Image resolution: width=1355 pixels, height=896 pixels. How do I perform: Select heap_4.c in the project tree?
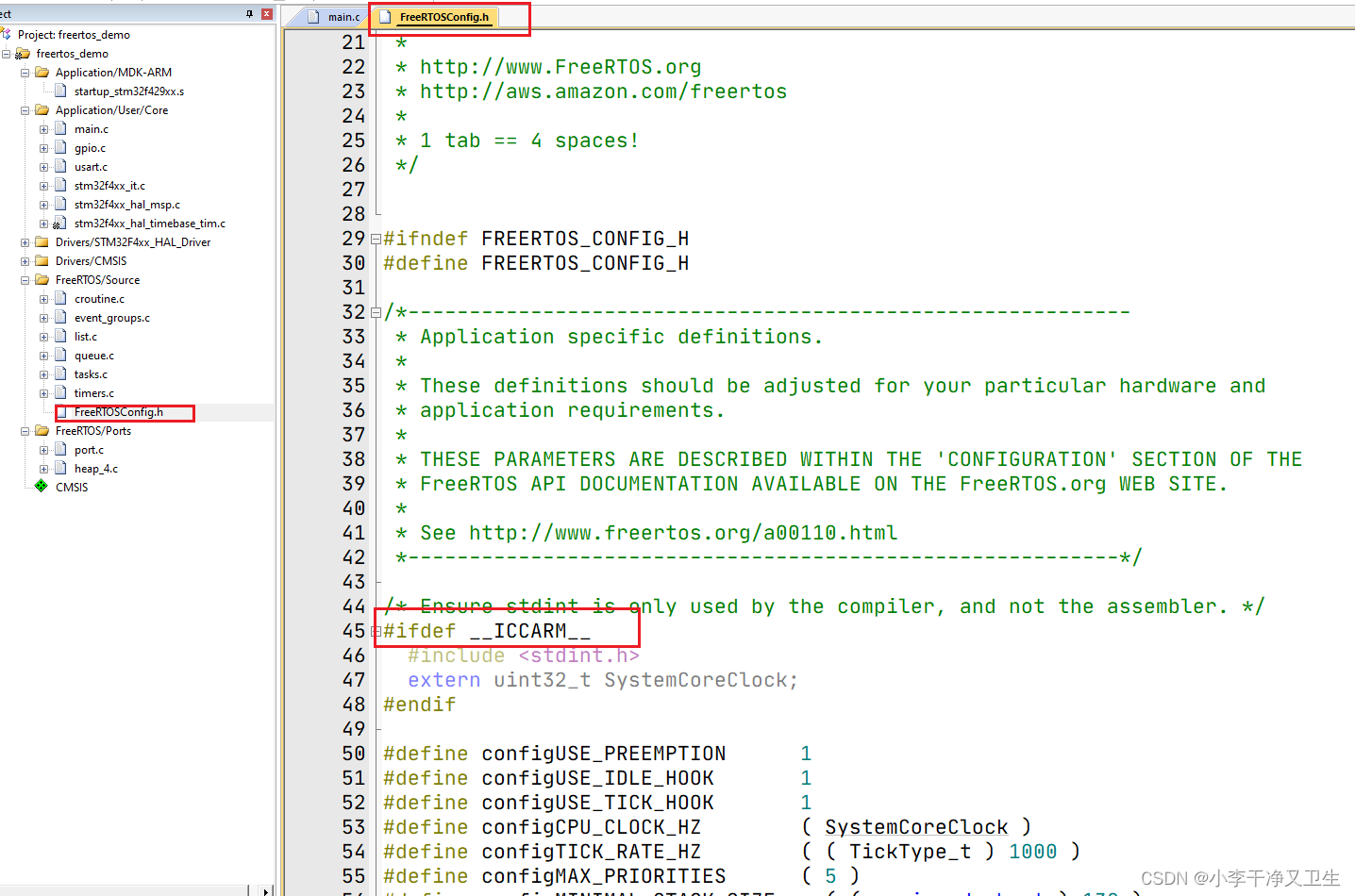[x=96, y=469]
